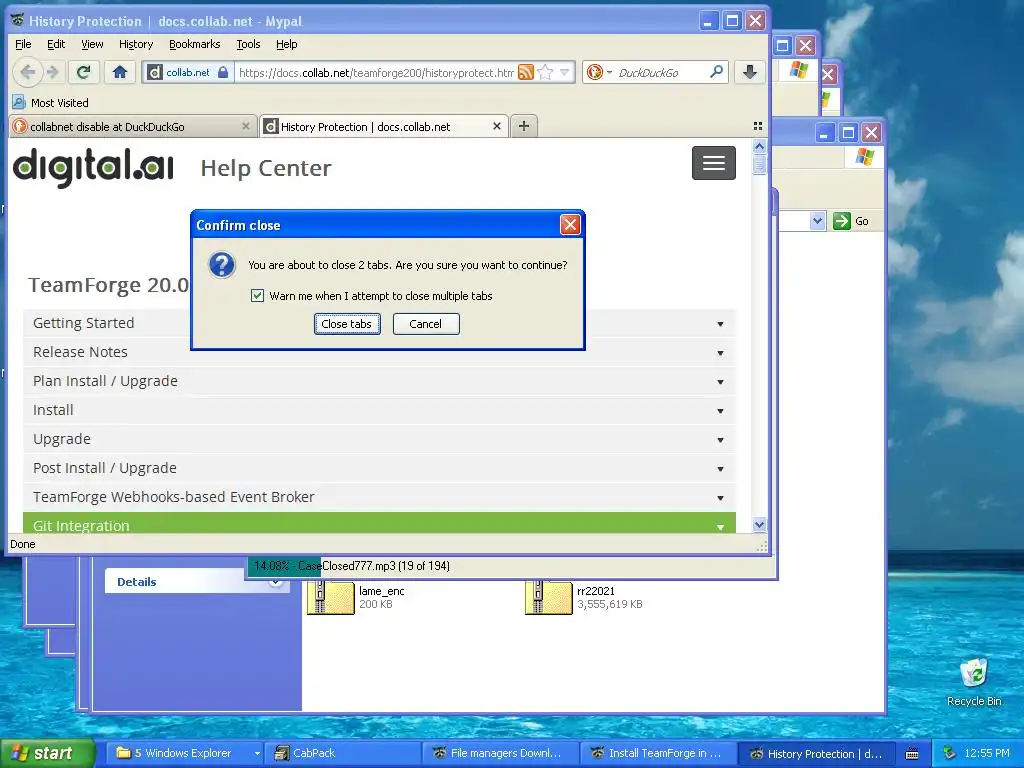Open the hamburger menu on Help Center
The image size is (1024, 768).
point(714,163)
